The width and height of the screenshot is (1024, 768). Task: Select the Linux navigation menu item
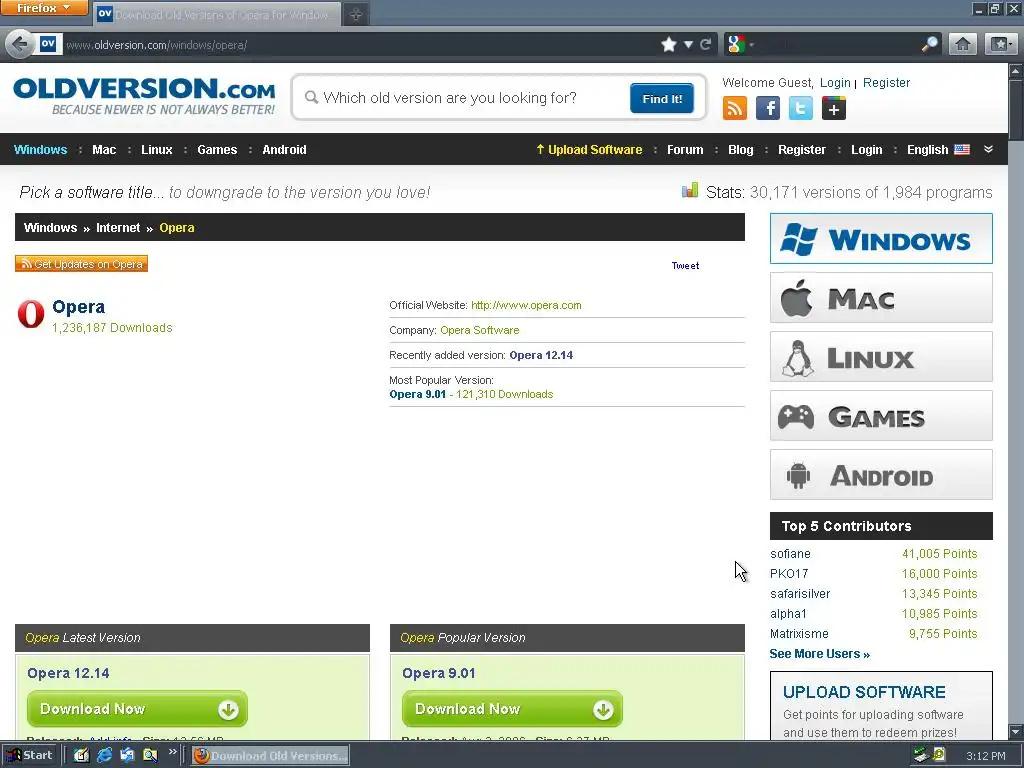[x=157, y=150]
